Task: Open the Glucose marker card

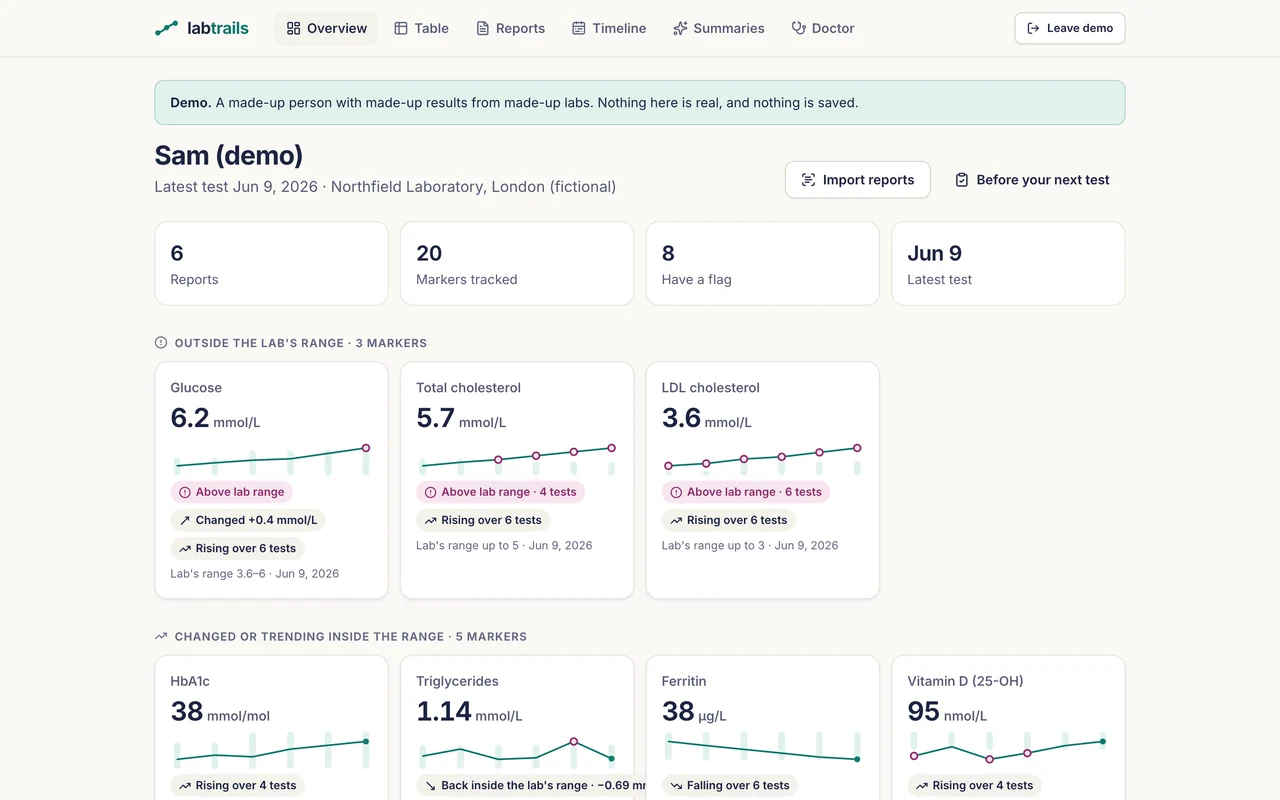Action: [271, 480]
